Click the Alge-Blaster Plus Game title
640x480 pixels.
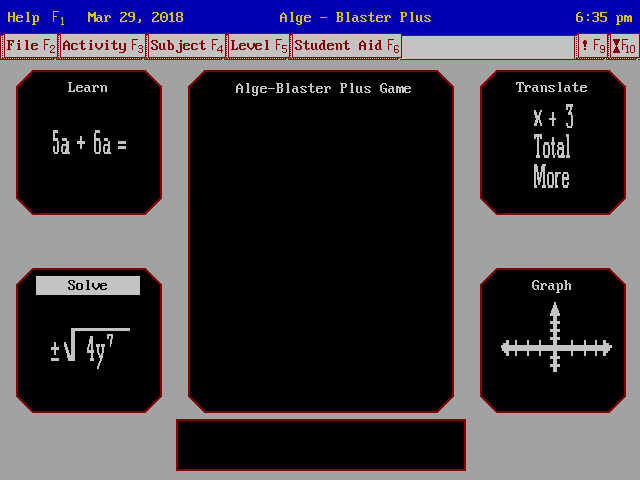[322, 89]
